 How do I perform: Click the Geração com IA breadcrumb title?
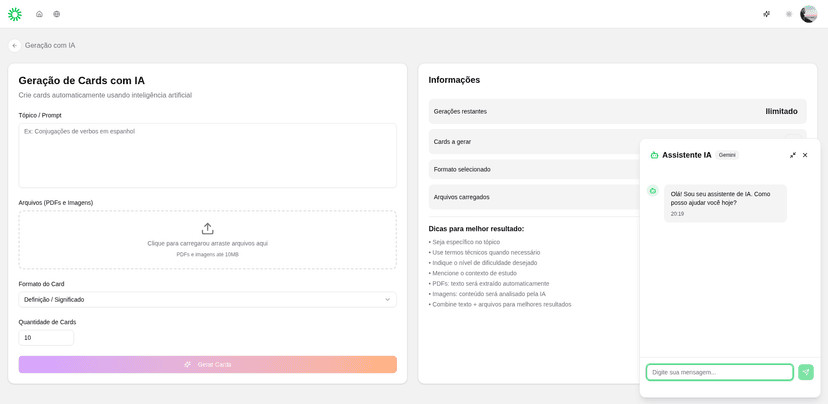click(x=50, y=46)
